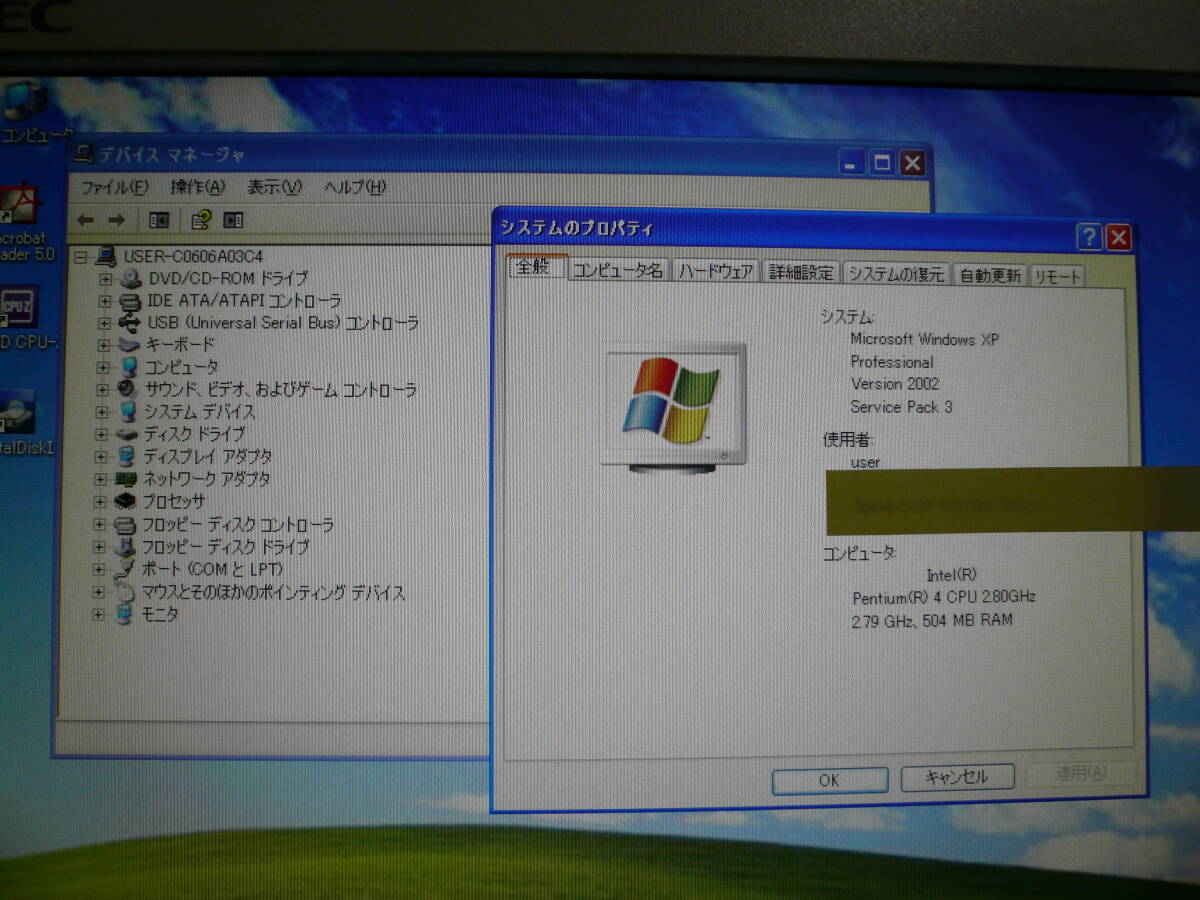The height and width of the screenshot is (900, 1200).
Task: Switch to the コンピュータ名 tab
Action: (619, 271)
